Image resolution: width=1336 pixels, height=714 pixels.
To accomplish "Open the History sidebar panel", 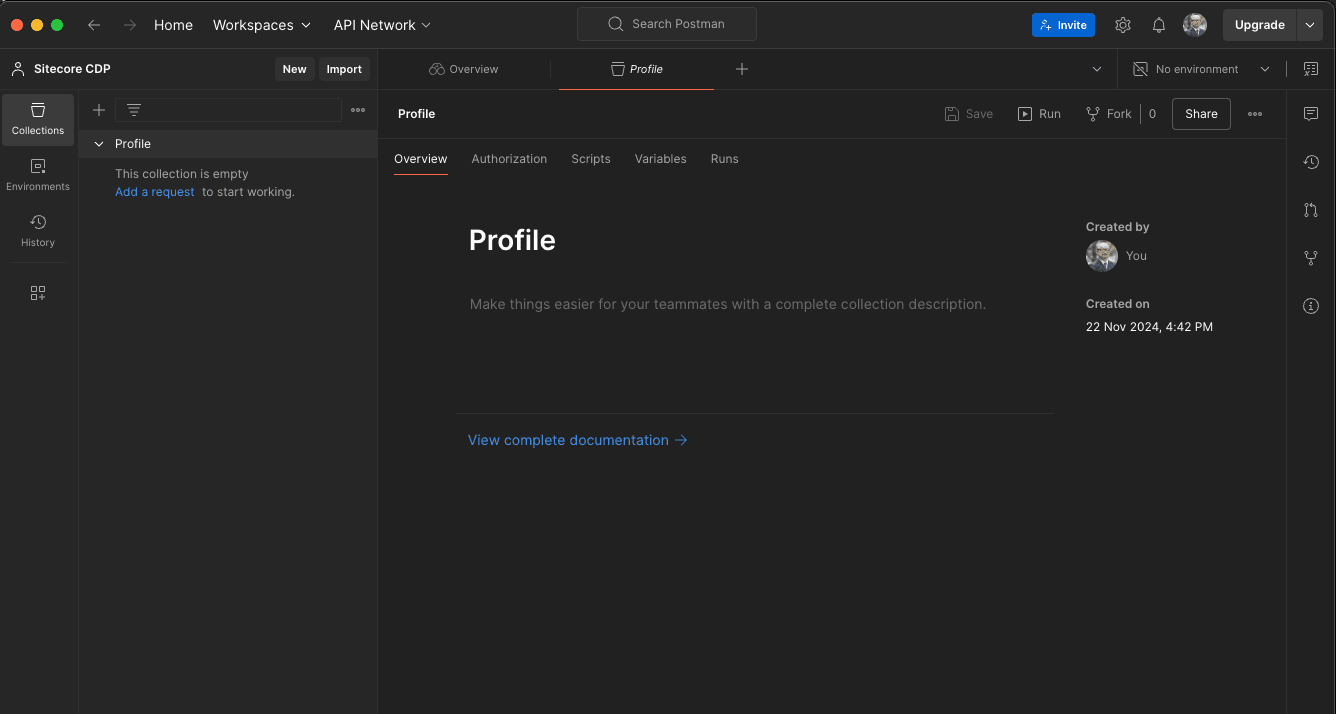I will click(x=38, y=230).
